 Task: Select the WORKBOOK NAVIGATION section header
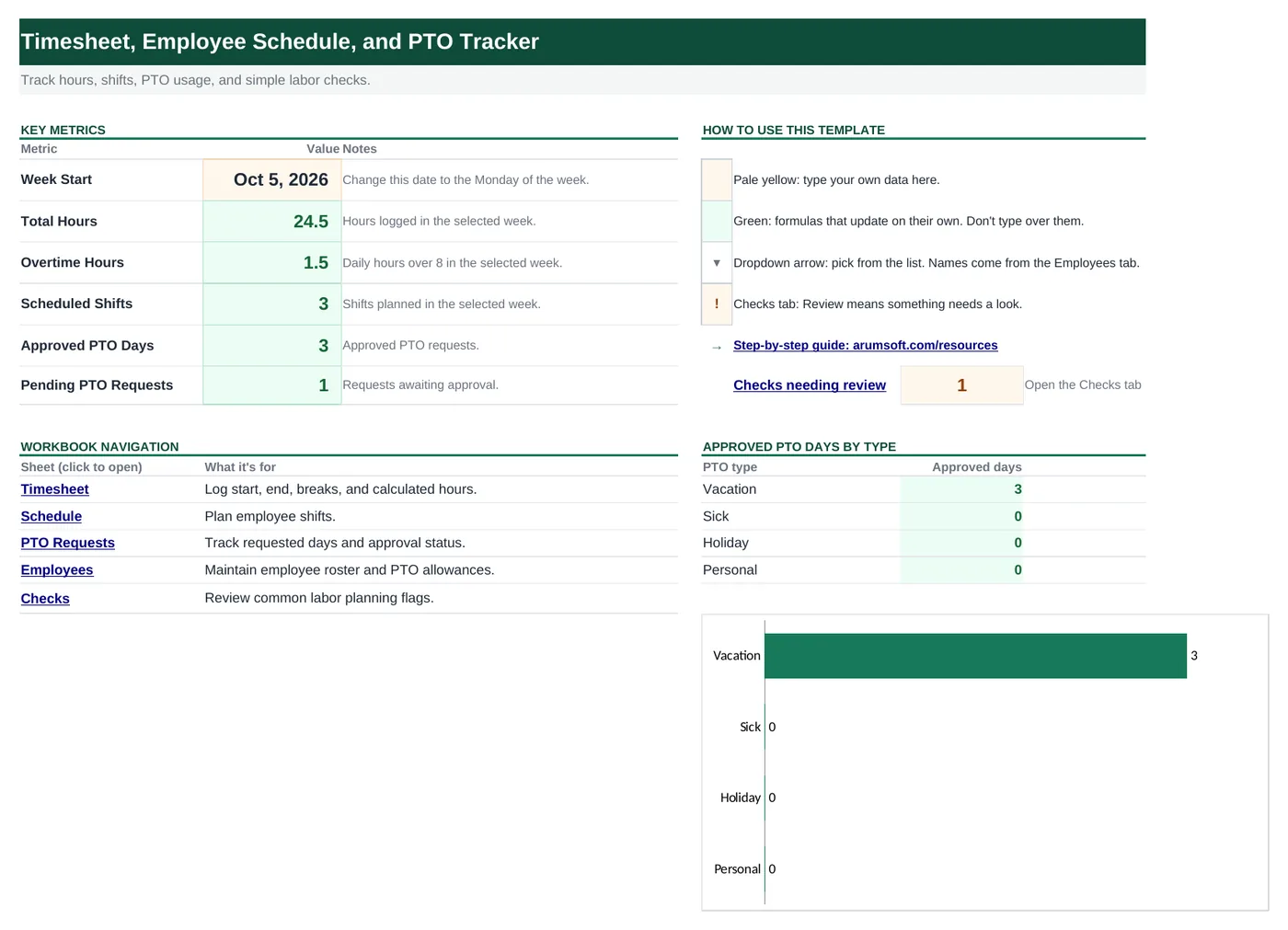coord(99,446)
